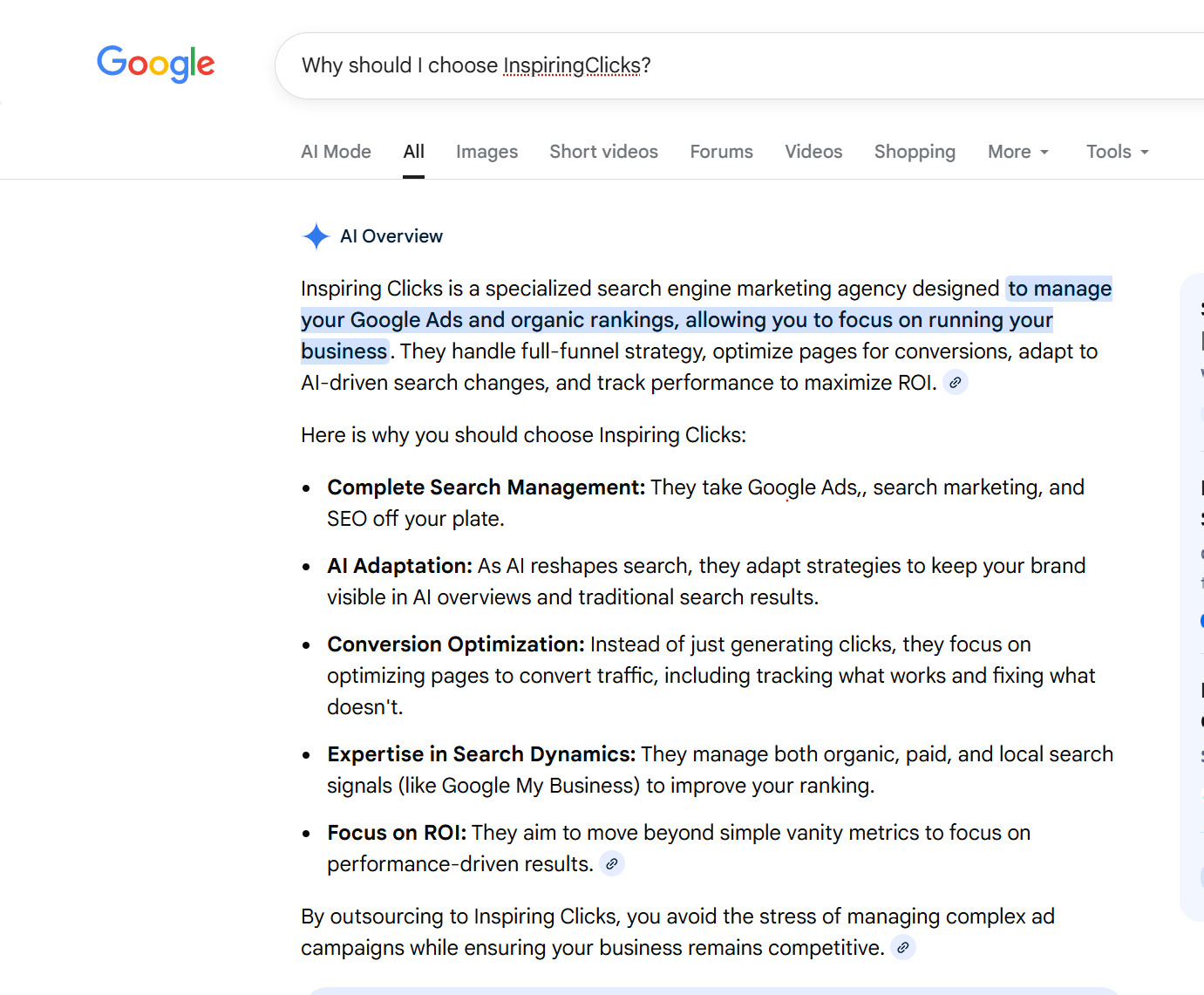Click the "AI Overview" heading text
This screenshot has width=1204, height=995.
coord(391,236)
